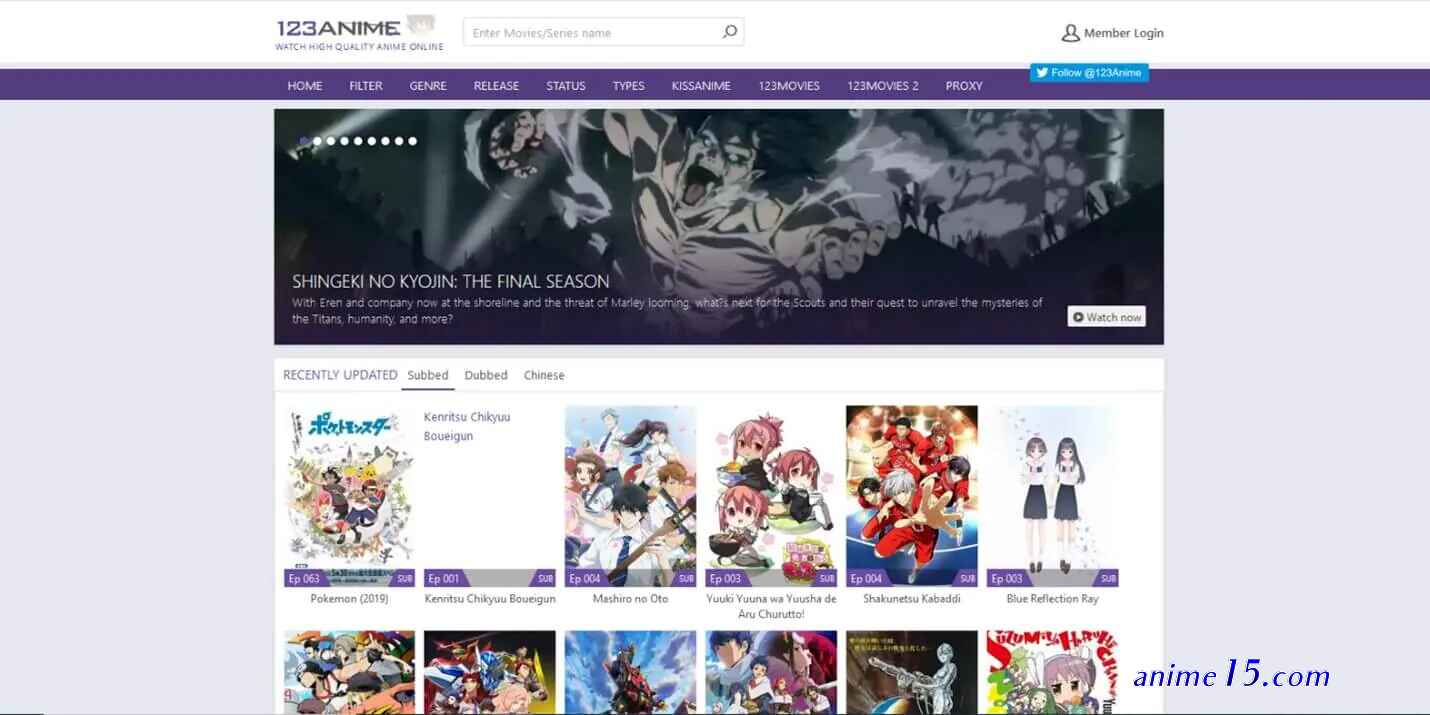Click the Mashiro no Oto title link
The width and height of the screenshot is (1430, 715).
tap(630, 599)
